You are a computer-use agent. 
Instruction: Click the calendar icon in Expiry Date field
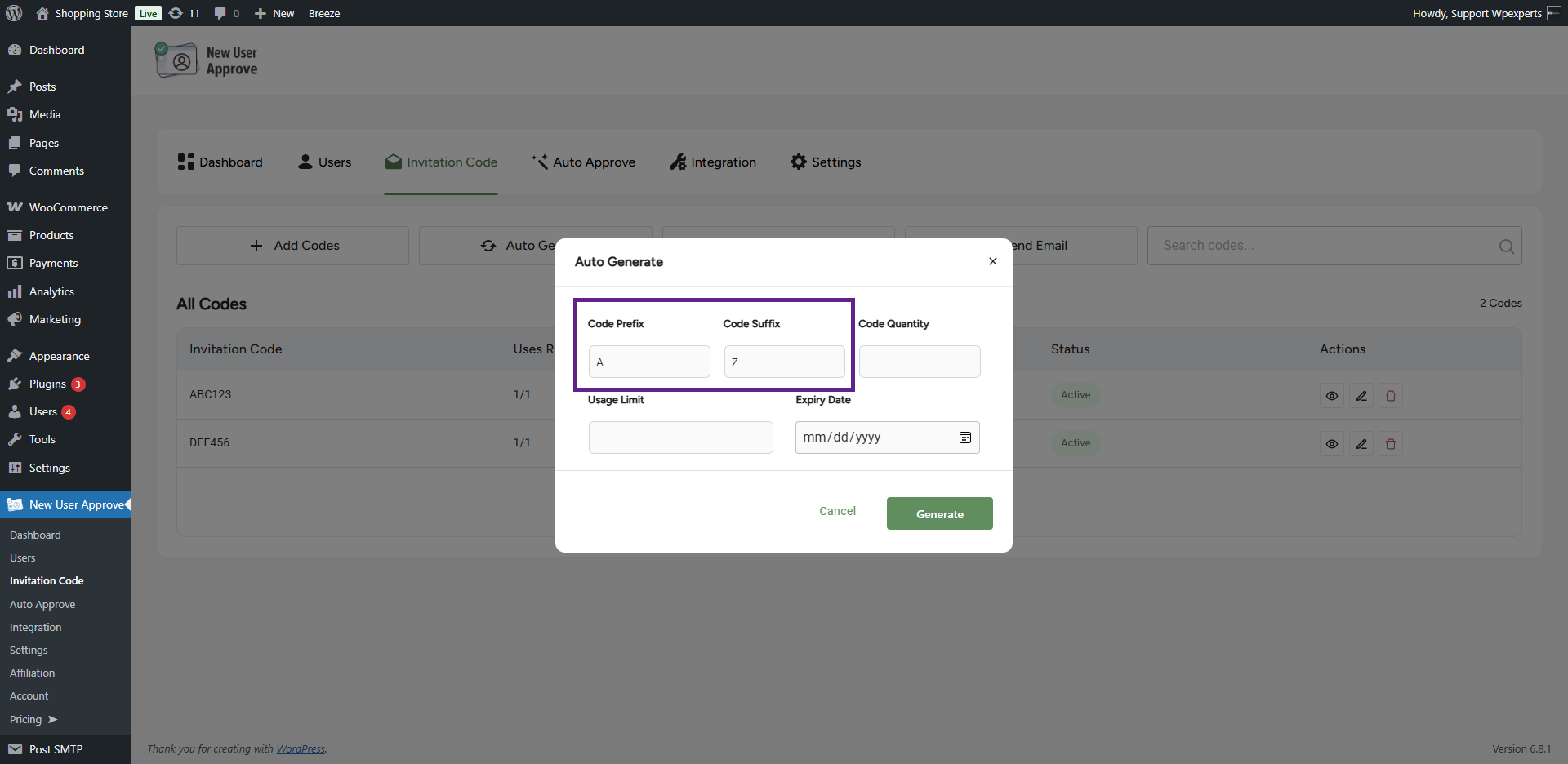(964, 438)
